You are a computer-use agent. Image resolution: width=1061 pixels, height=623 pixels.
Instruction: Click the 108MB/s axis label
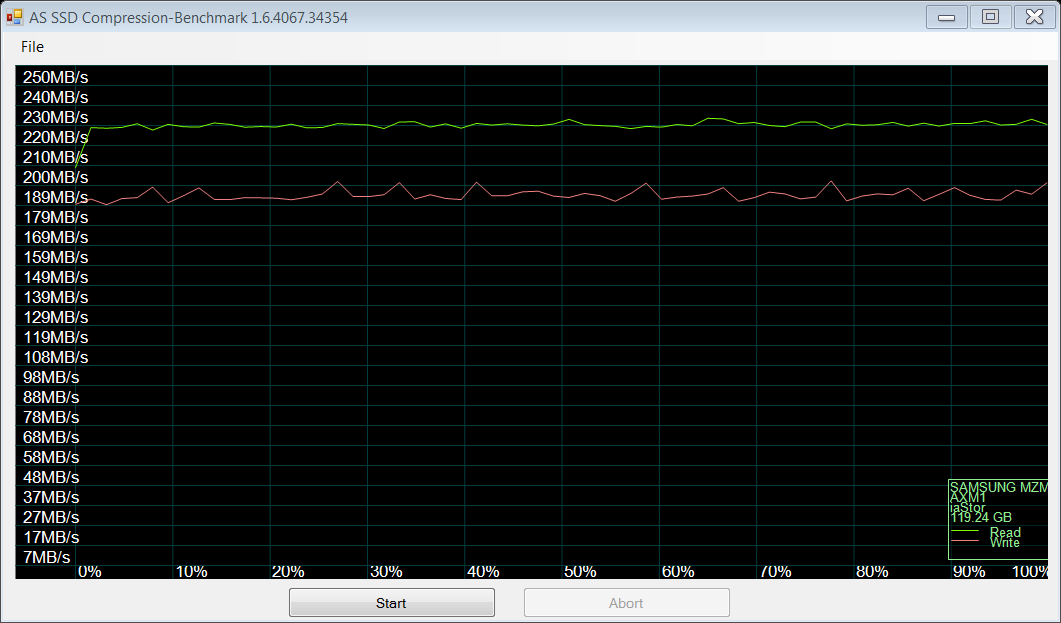[55, 357]
